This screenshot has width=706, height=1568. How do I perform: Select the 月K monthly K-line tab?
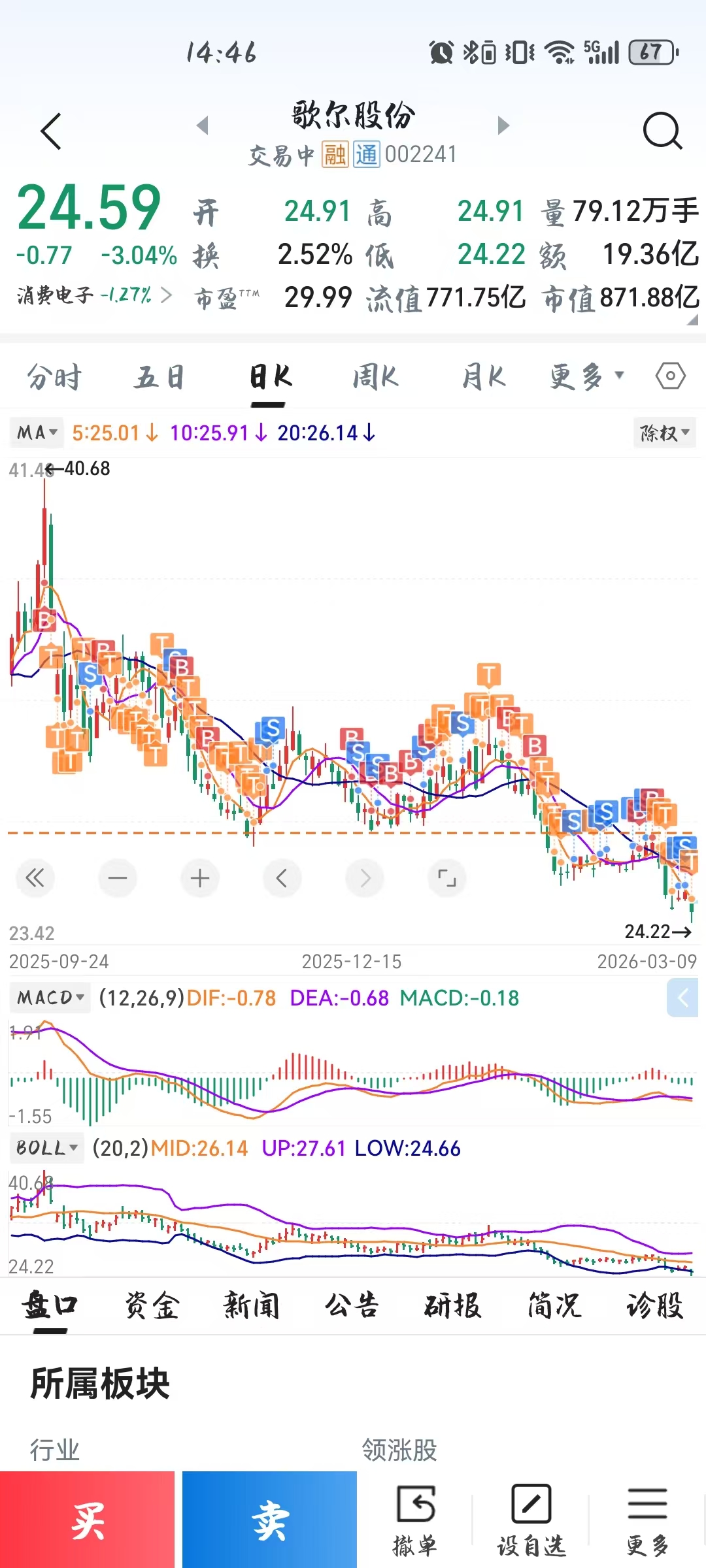tap(483, 377)
